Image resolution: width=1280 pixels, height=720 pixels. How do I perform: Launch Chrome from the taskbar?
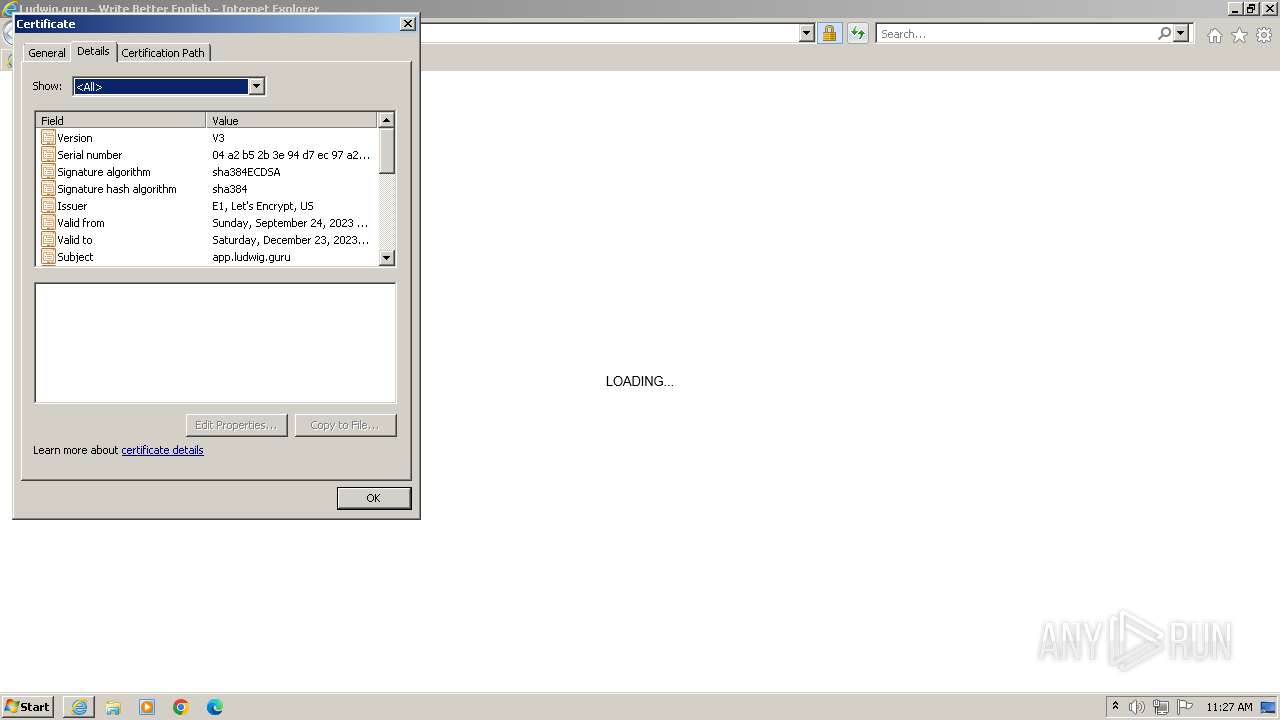(x=181, y=707)
